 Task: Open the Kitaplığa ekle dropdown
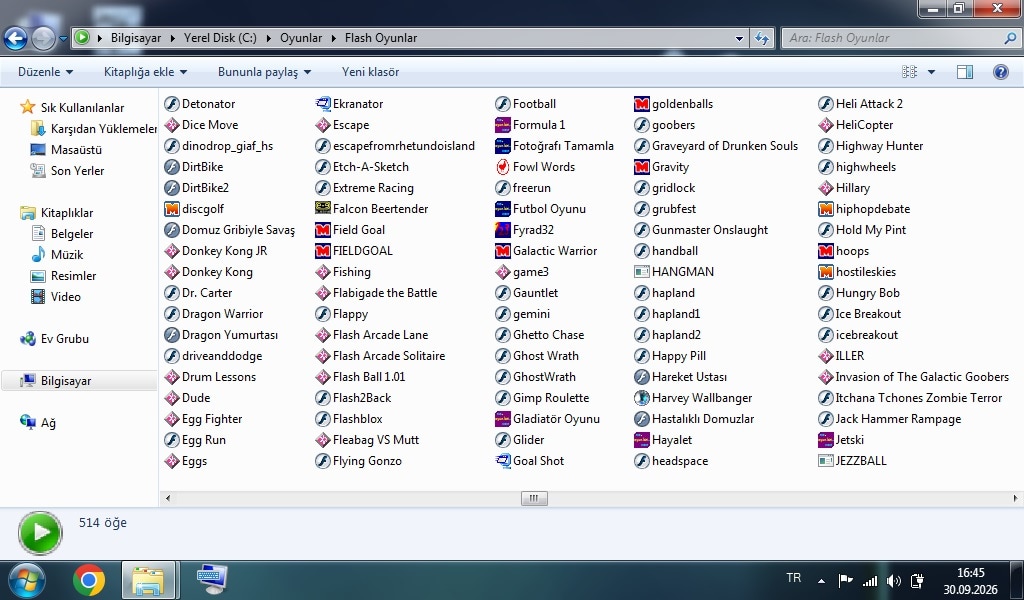click(145, 72)
